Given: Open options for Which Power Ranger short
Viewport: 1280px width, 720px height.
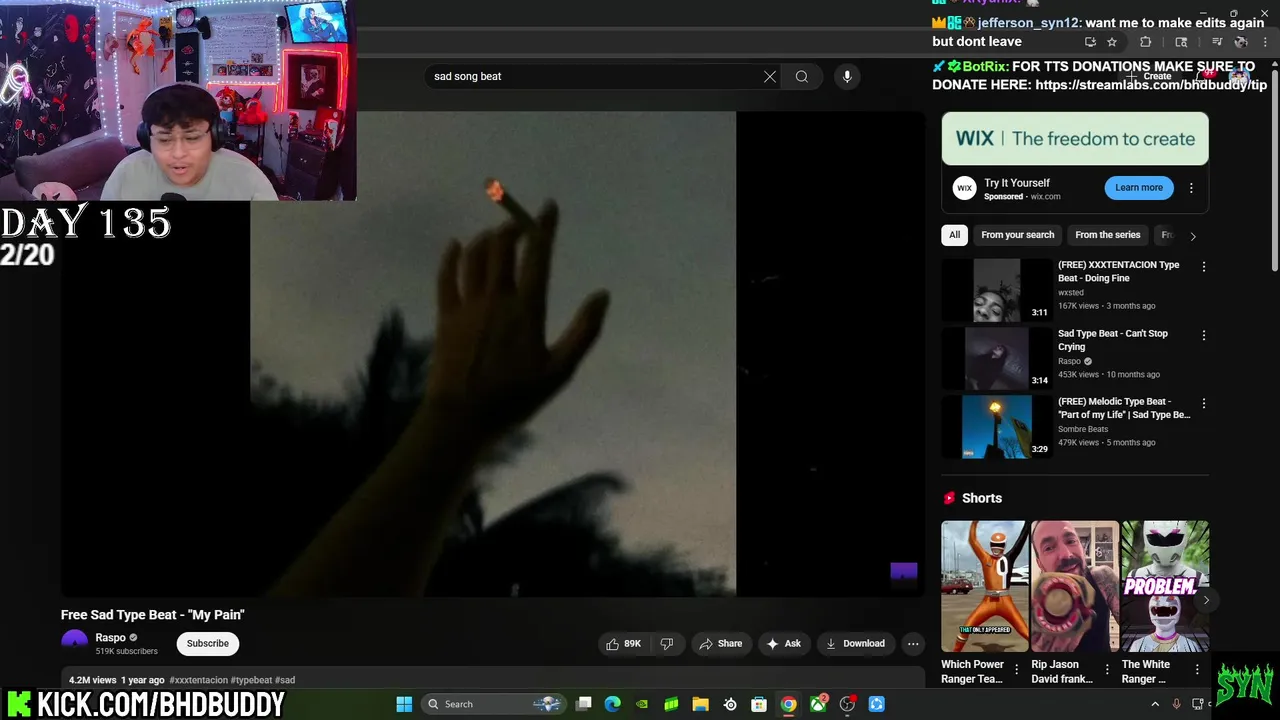Looking at the screenshot, I should pyautogui.click(x=1017, y=670).
